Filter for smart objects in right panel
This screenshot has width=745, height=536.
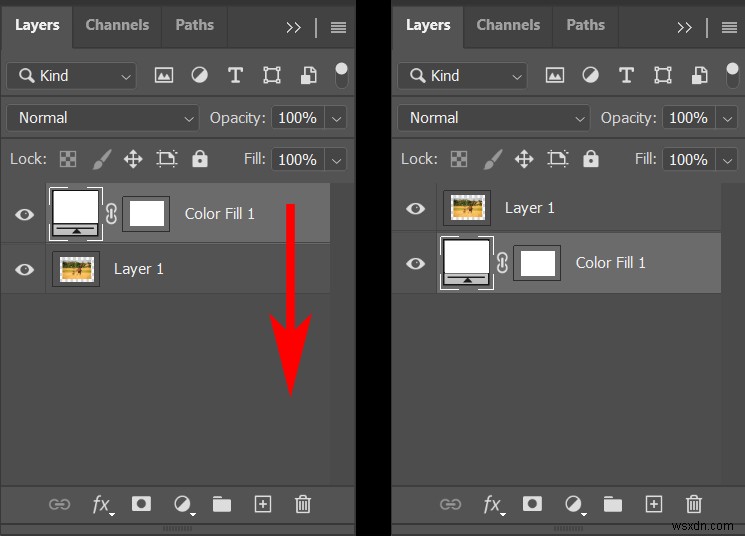click(700, 75)
